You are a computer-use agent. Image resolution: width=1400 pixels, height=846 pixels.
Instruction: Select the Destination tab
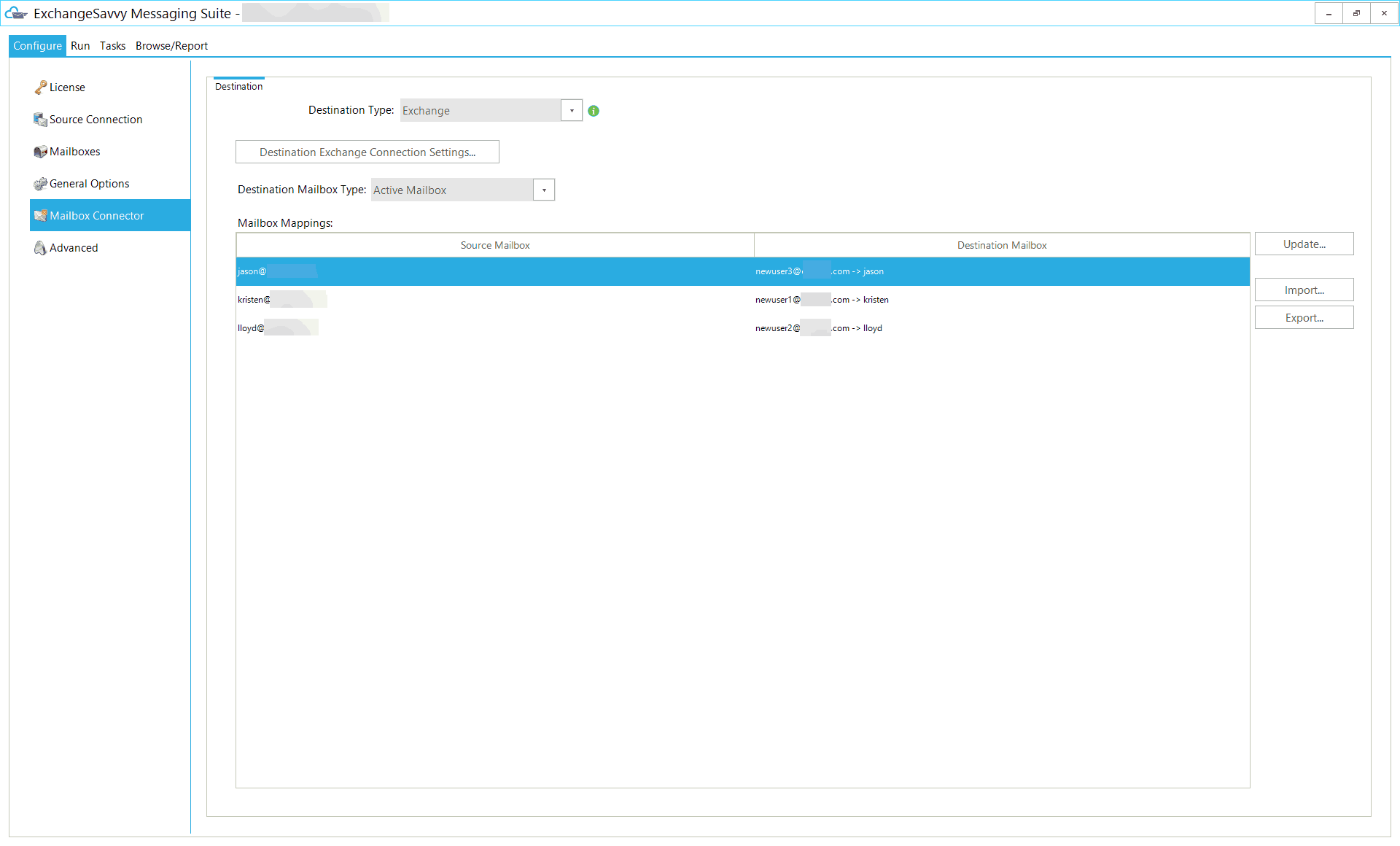[238, 86]
